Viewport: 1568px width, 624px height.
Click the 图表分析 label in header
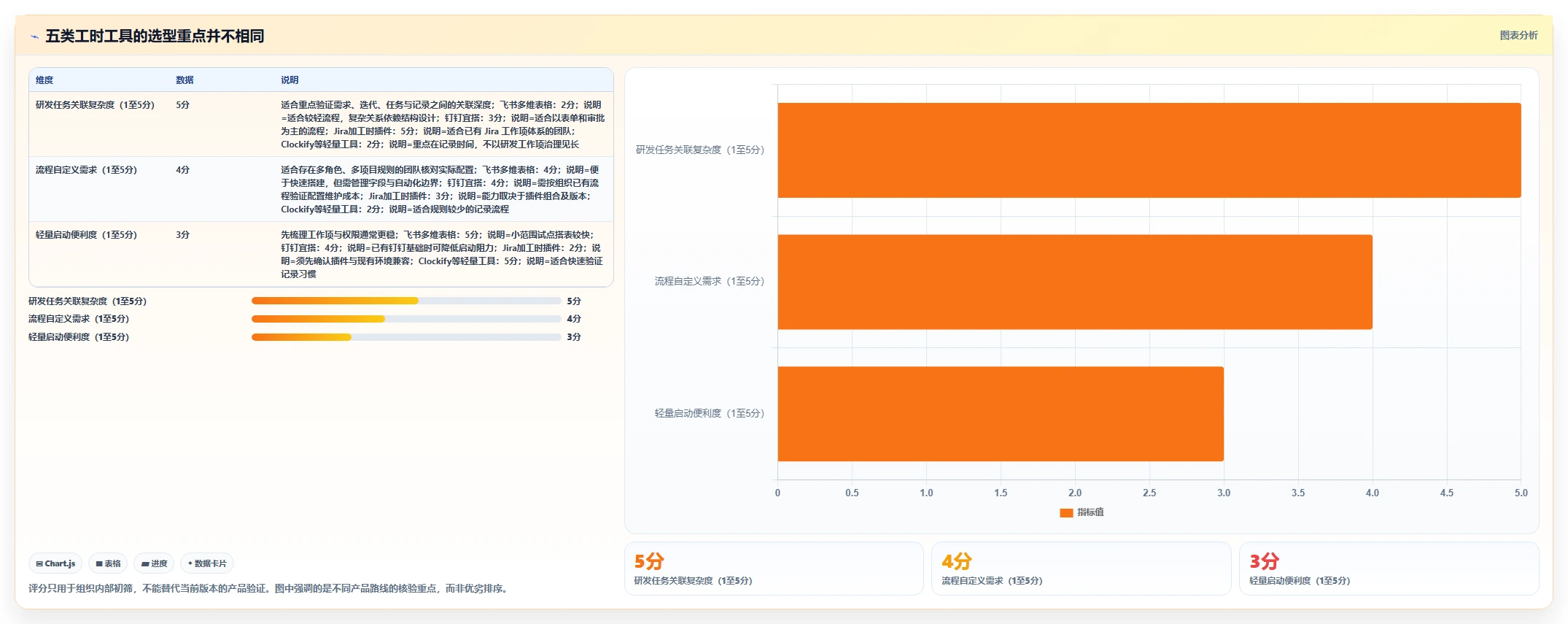coord(1518,35)
